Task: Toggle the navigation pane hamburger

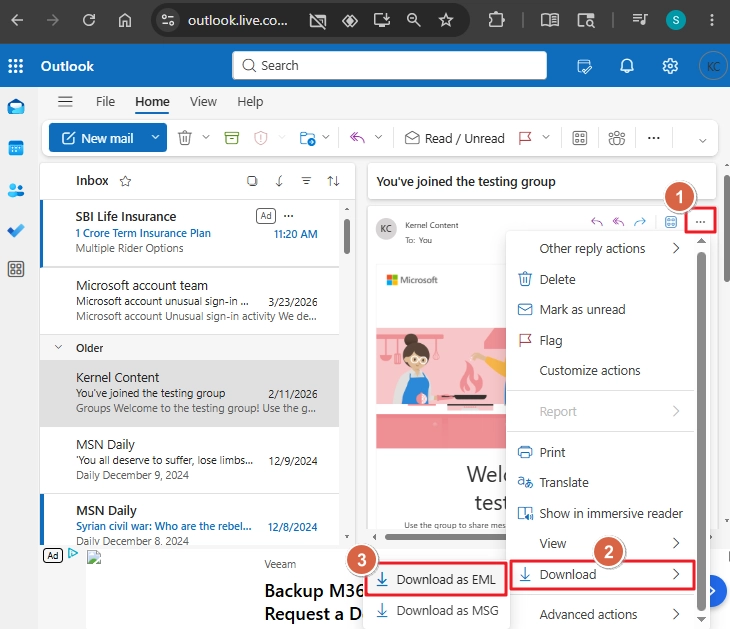Action: pos(65,101)
